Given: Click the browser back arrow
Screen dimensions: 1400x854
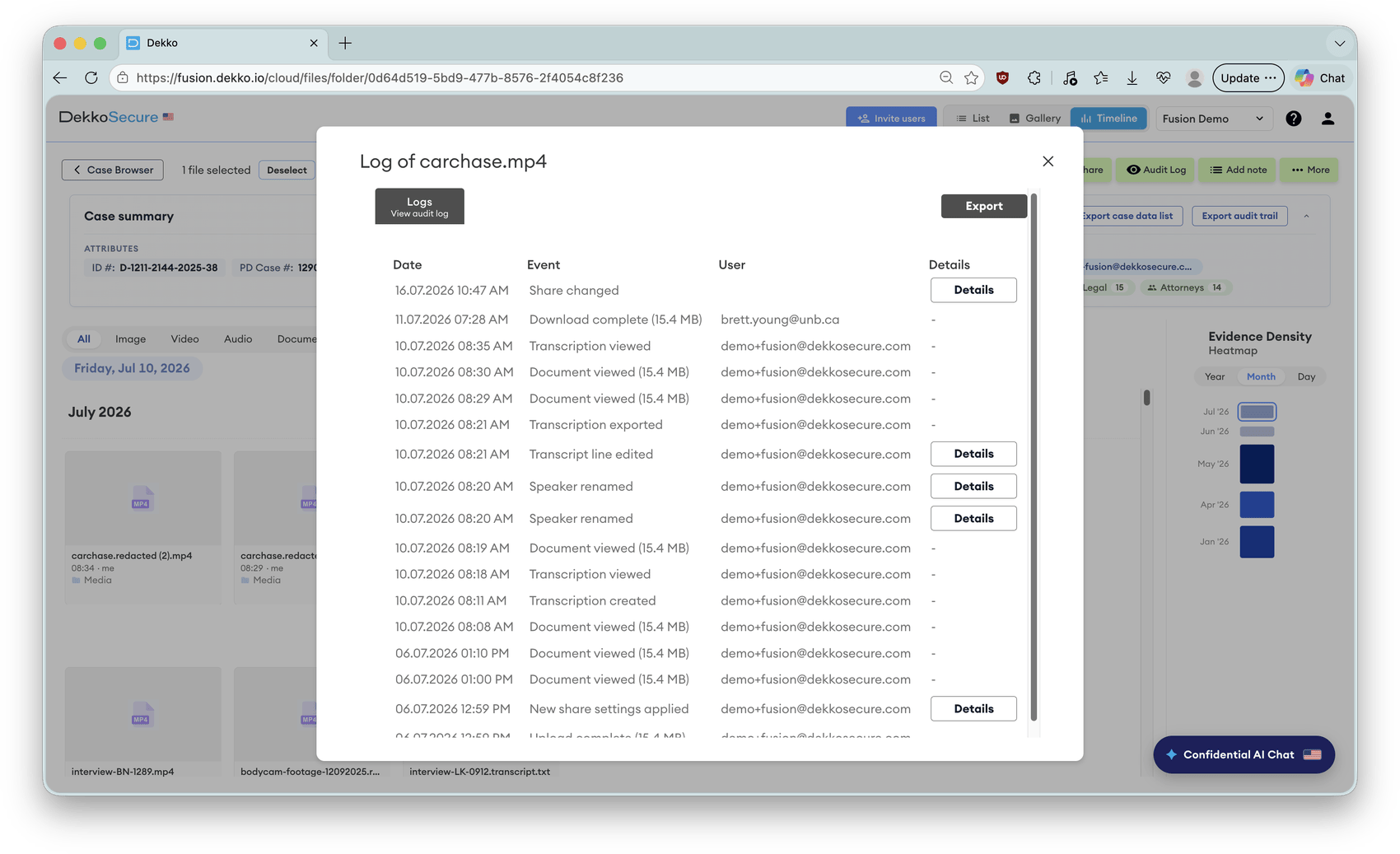Looking at the screenshot, I should click(60, 77).
